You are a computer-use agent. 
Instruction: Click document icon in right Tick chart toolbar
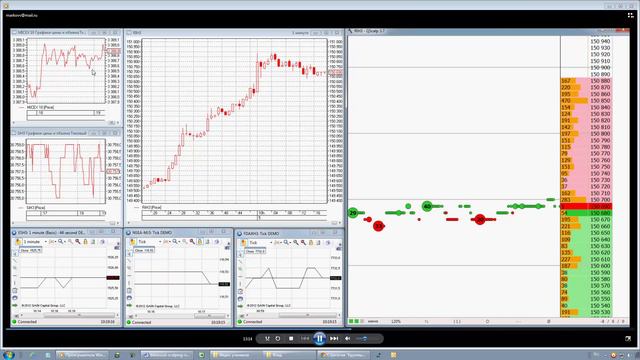click(x=319, y=243)
